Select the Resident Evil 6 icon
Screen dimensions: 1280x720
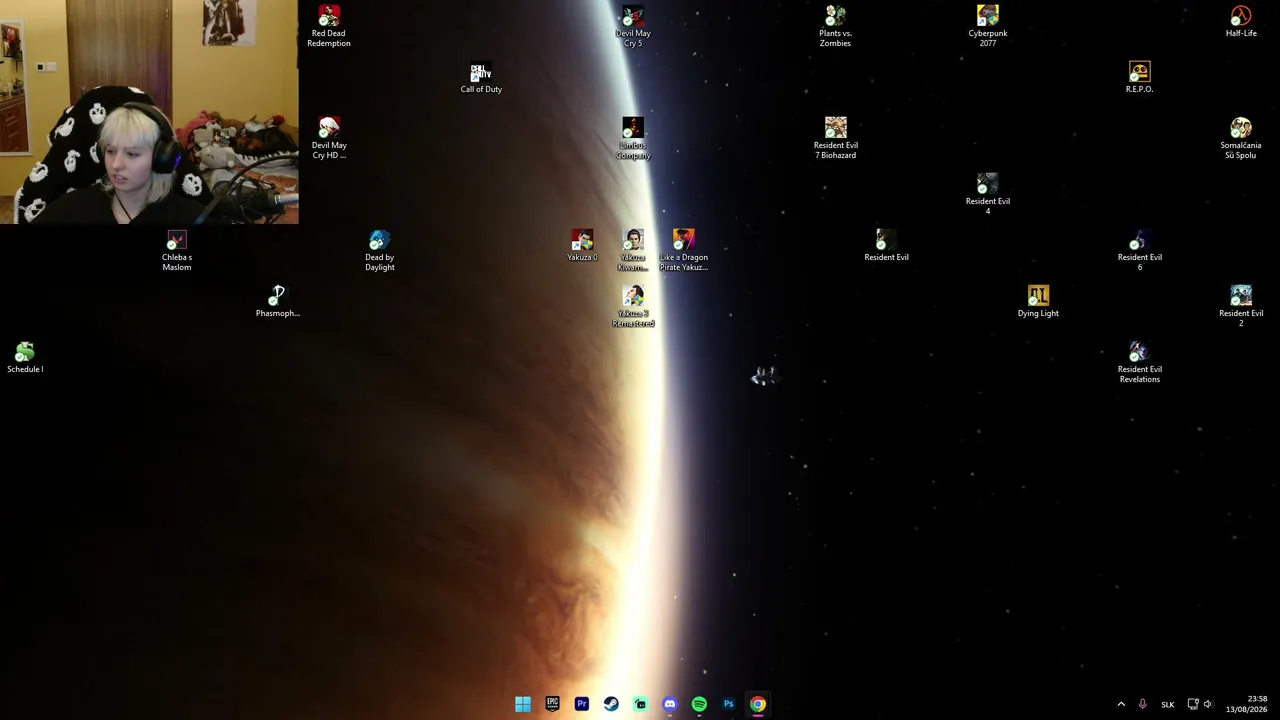click(x=1139, y=250)
